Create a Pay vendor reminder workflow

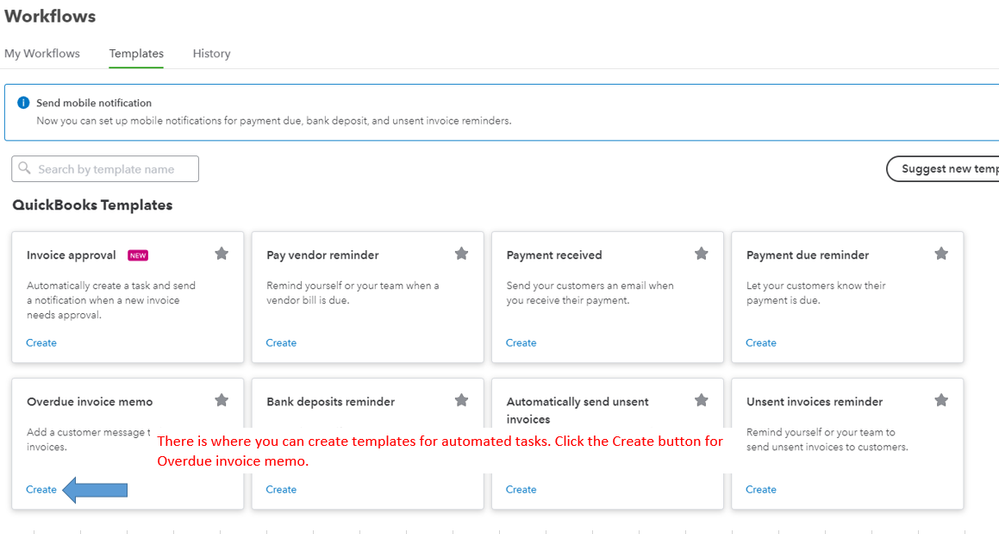coord(281,343)
